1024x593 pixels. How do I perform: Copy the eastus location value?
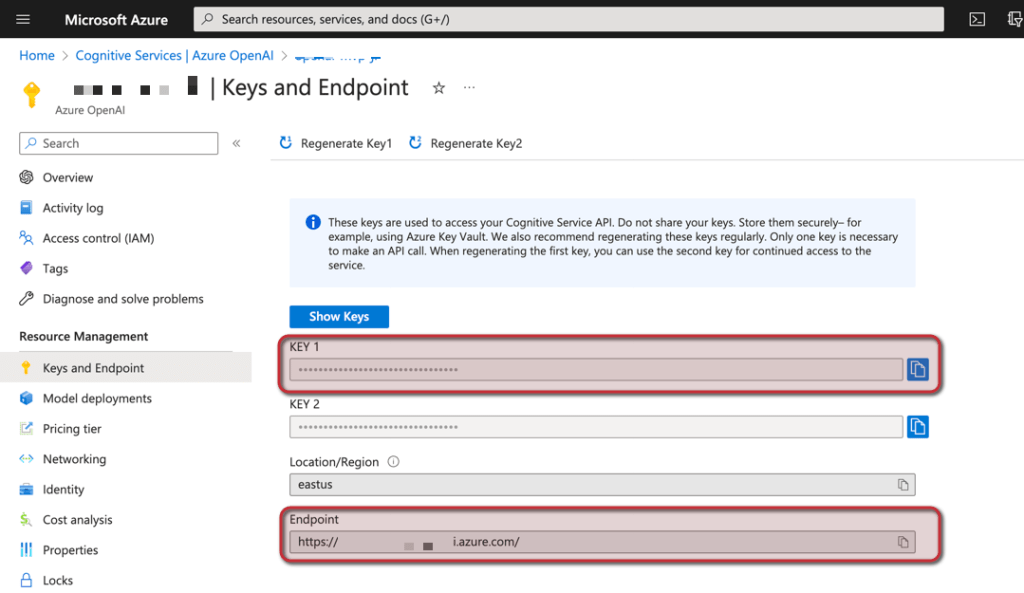tap(902, 485)
